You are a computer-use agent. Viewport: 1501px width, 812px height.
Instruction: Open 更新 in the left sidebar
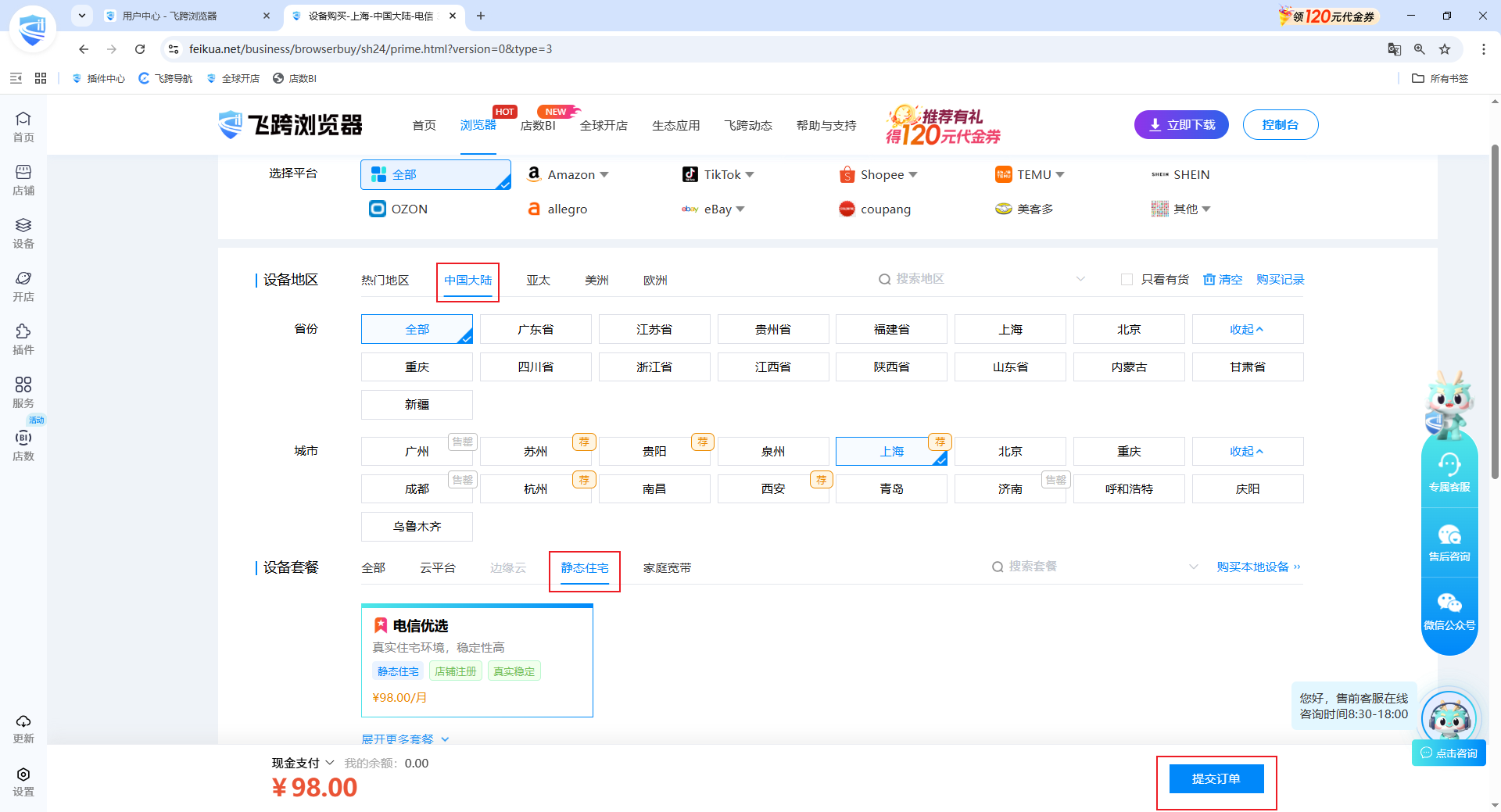pyautogui.click(x=23, y=728)
